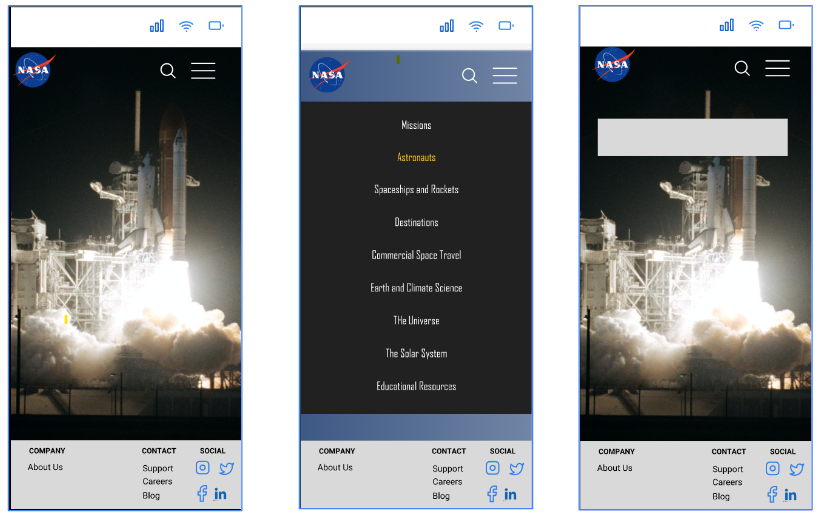
Task: Open the Instagram icon in the left screen footer
Action: click(x=203, y=468)
